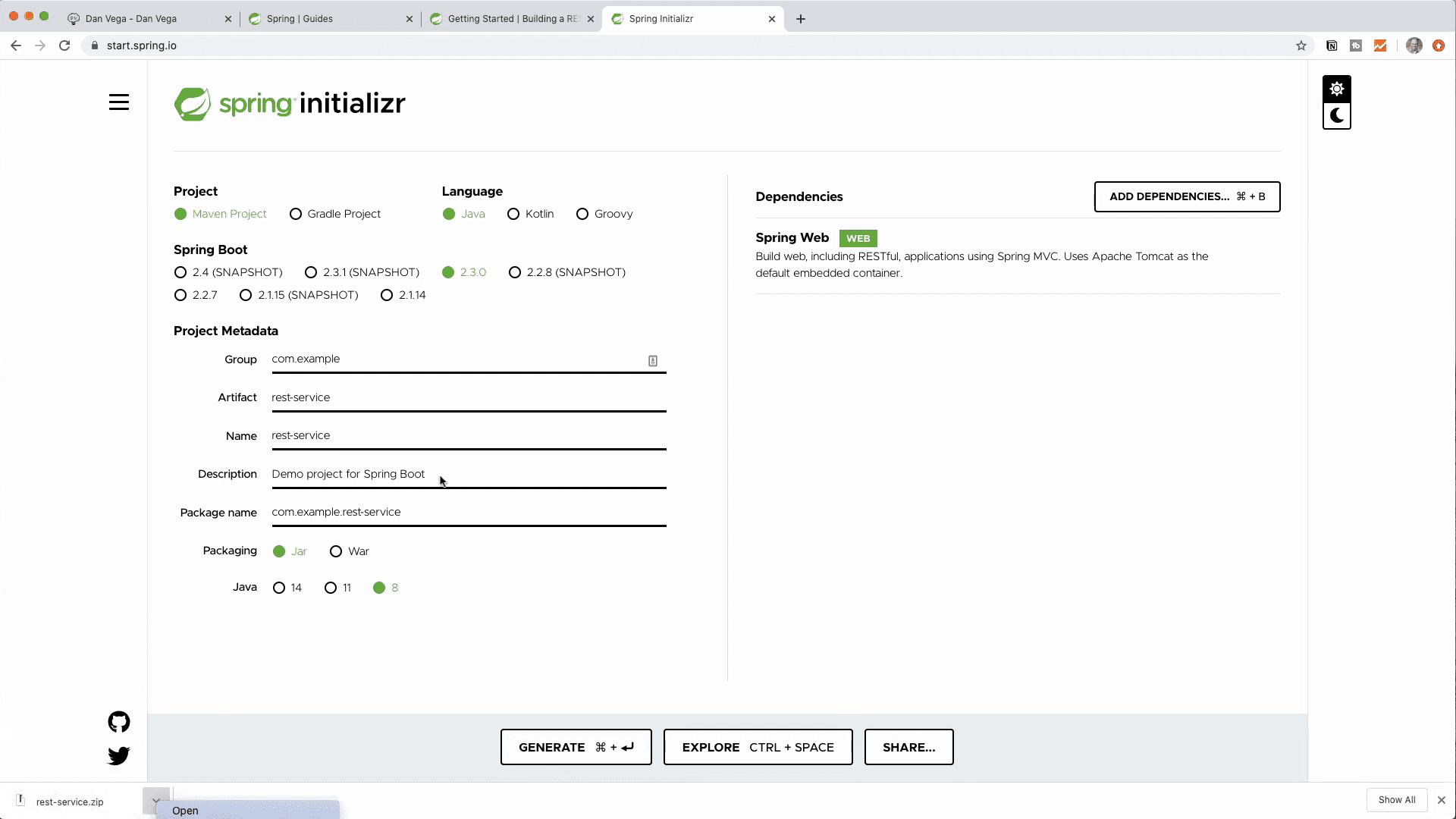Viewport: 1456px width, 819px height.
Task: Reload the page via refresh icon
Action: coord(64,45)
